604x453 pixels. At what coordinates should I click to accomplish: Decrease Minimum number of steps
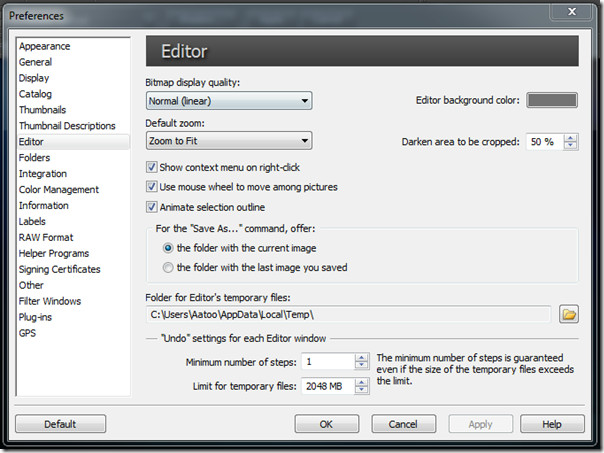tap(361, 366)
